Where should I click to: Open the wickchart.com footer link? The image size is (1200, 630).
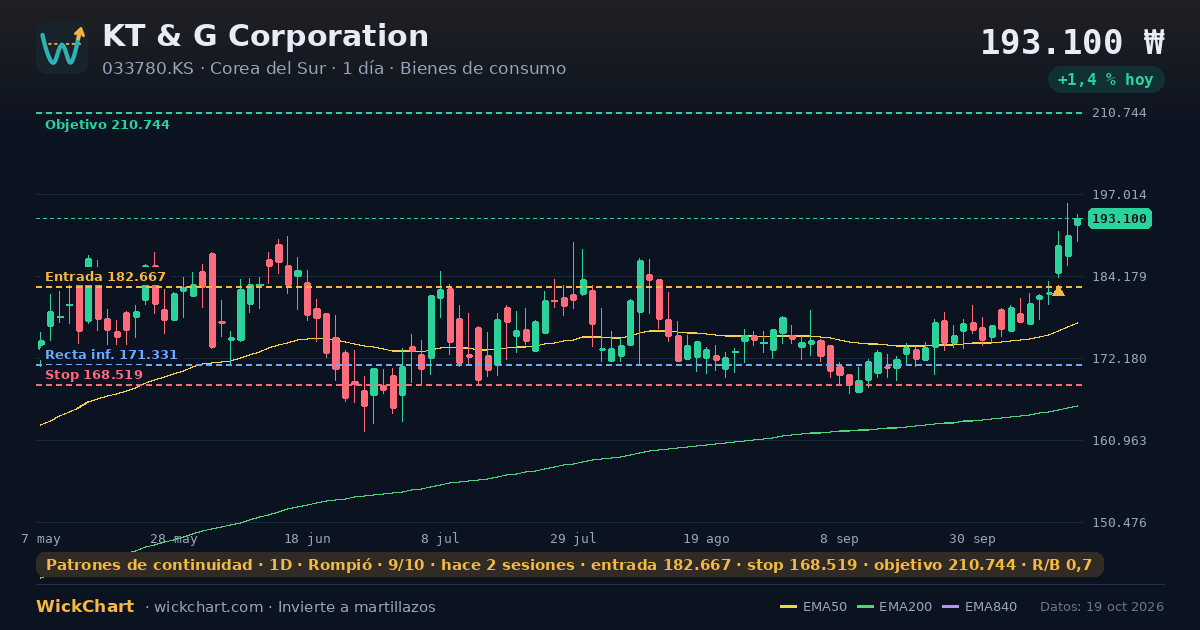click(208, 607)
